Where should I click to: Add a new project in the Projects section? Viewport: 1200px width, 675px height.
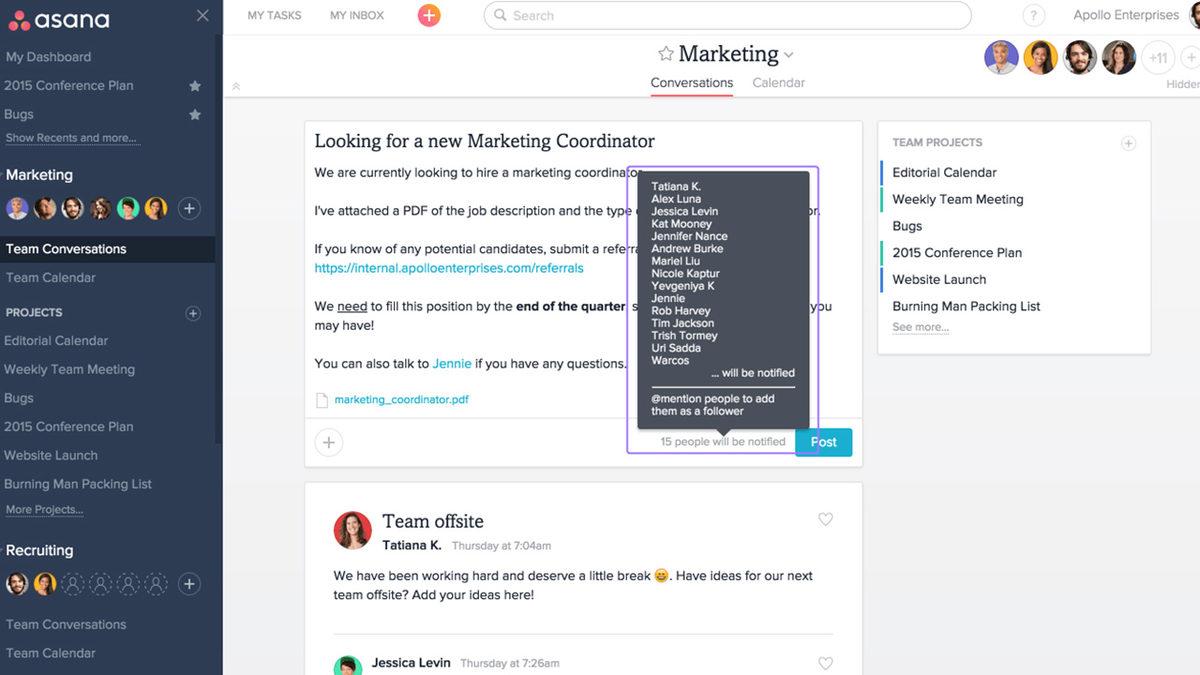[x=193, y=313]
